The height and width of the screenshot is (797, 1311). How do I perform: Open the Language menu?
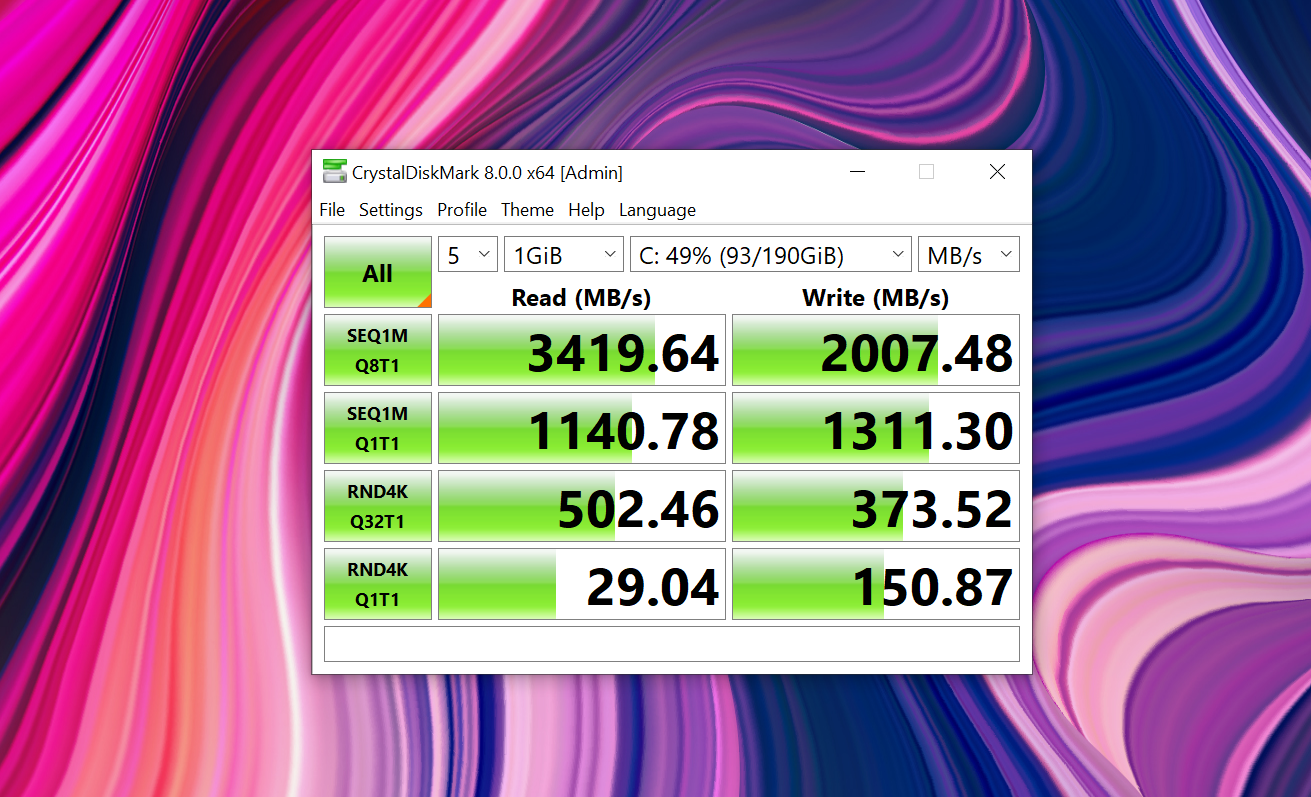pos(657,210)
